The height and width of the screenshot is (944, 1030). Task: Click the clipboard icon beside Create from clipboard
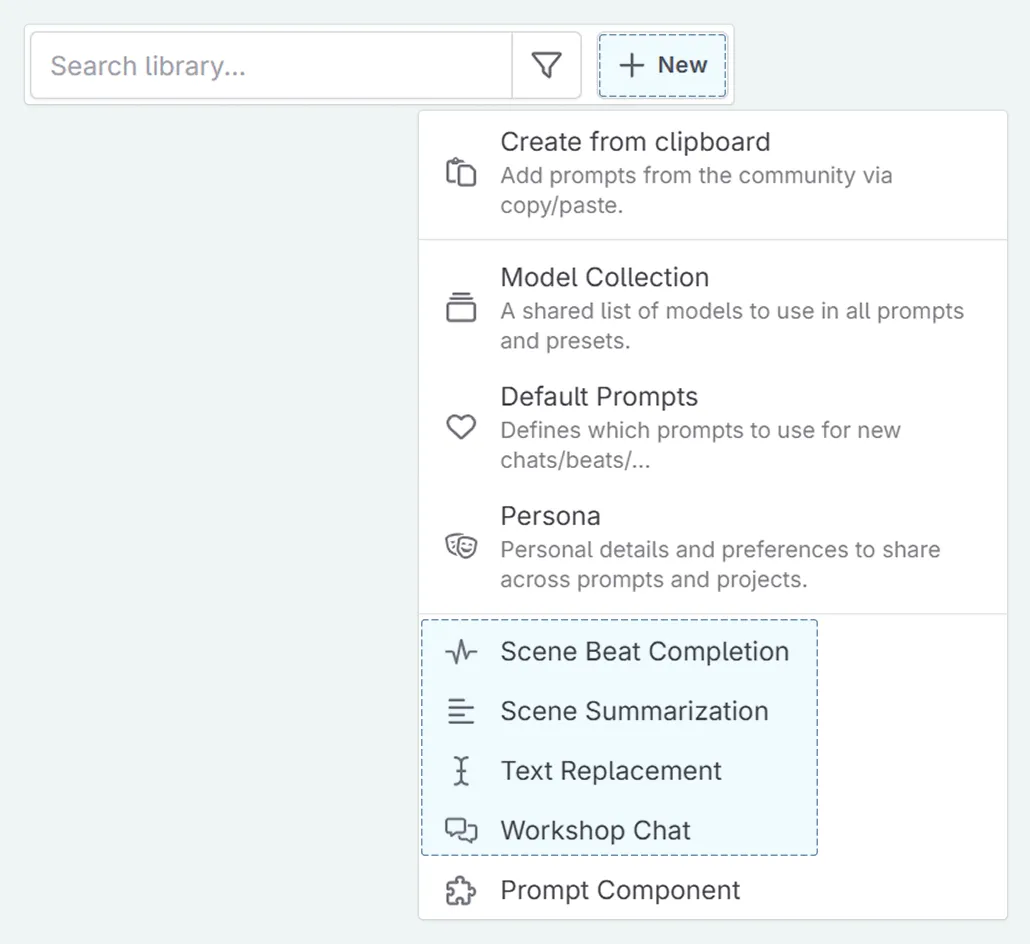coord(461,172)
